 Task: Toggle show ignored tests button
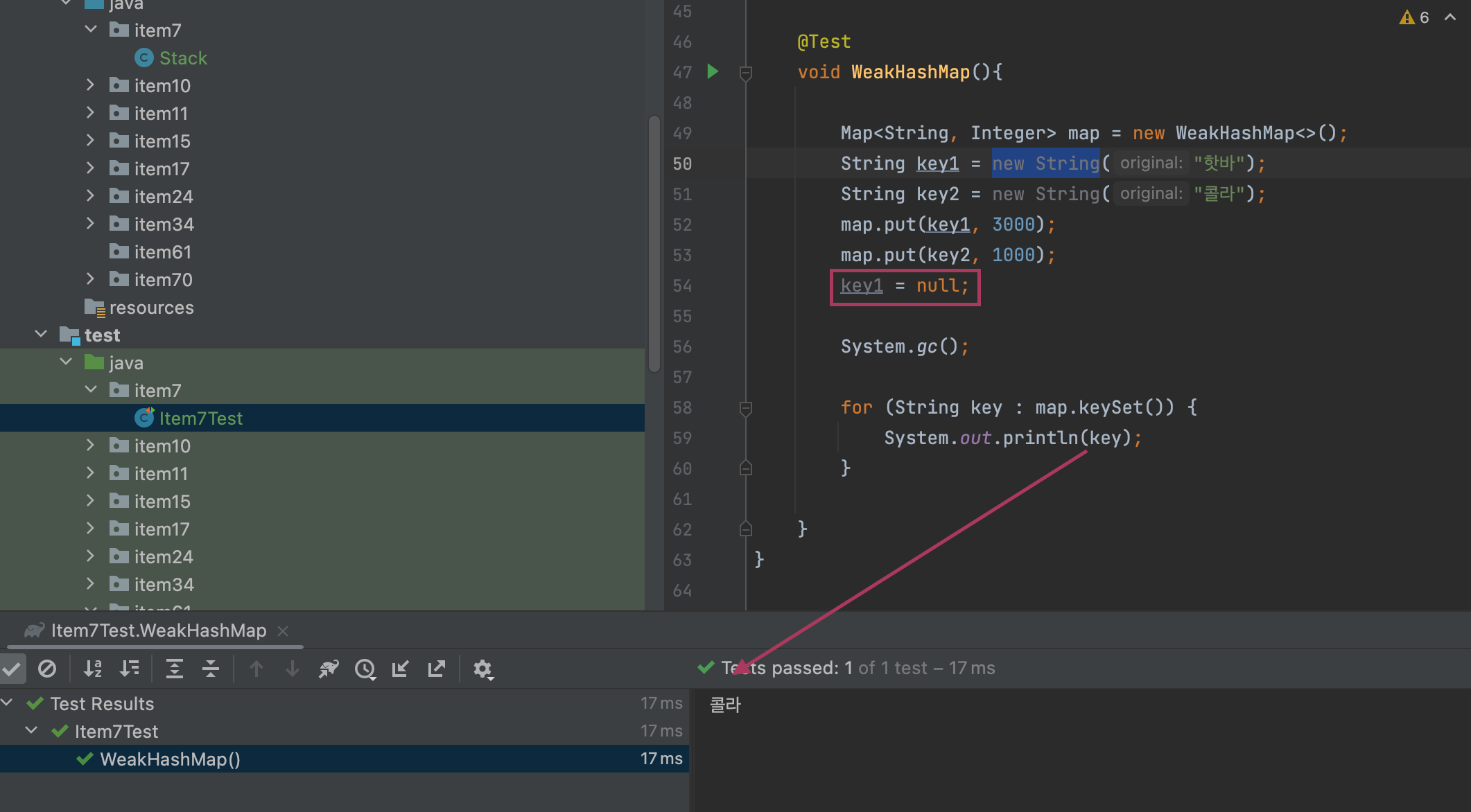pyautogui.click(x=47, y=669)
